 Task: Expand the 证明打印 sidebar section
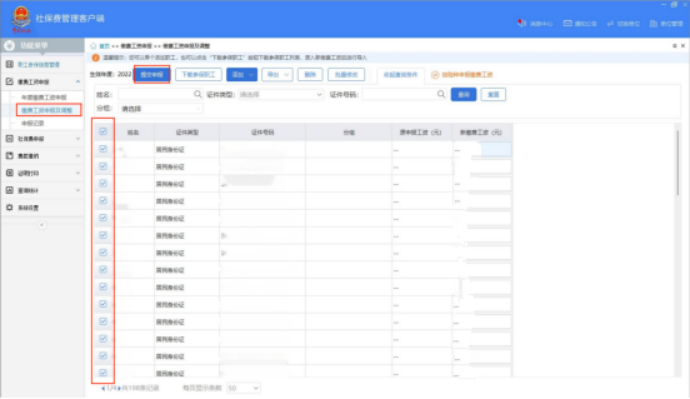click(x=78, y=173)
